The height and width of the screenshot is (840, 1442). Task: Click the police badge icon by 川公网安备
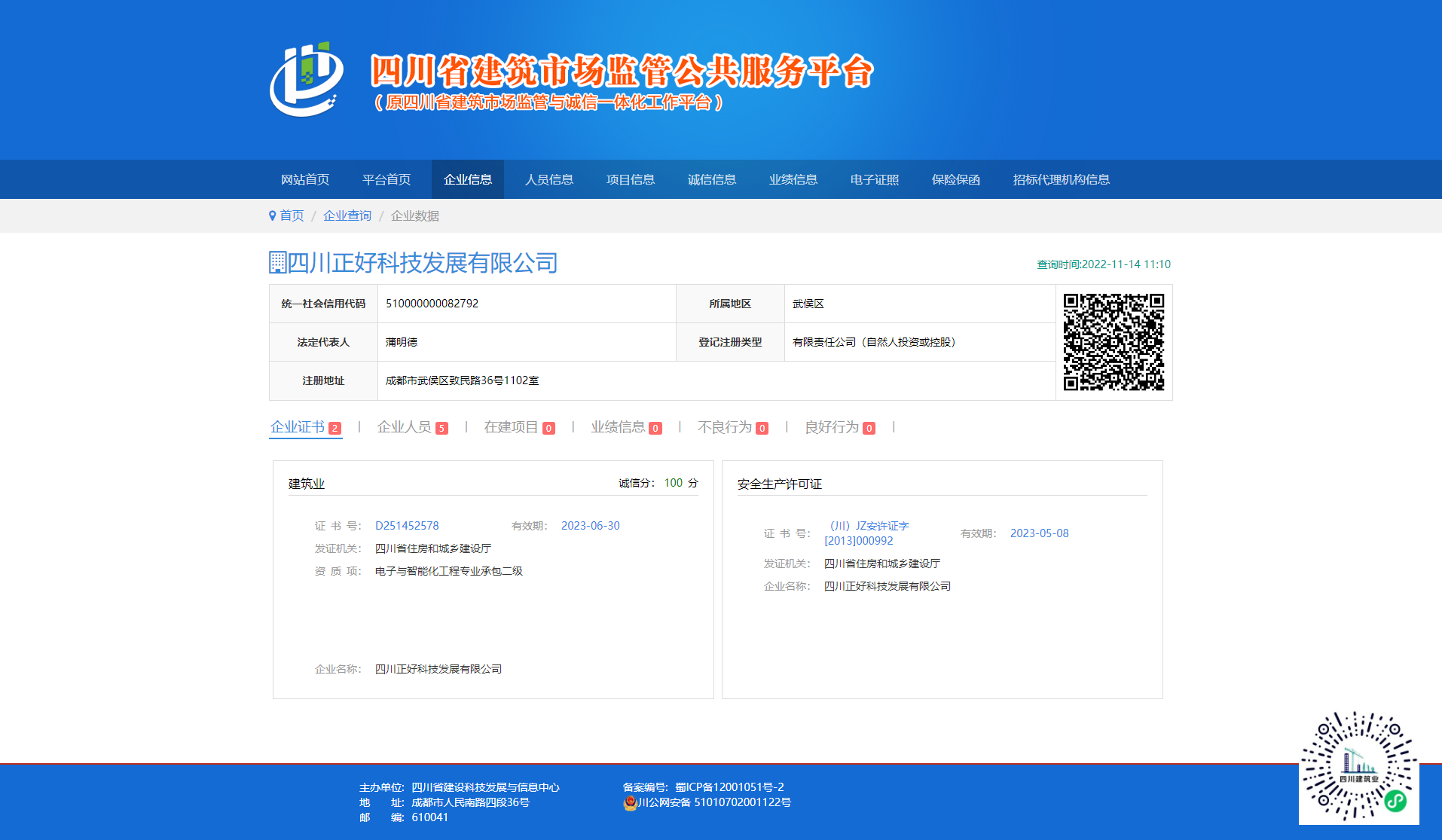(x=630, y=803)
